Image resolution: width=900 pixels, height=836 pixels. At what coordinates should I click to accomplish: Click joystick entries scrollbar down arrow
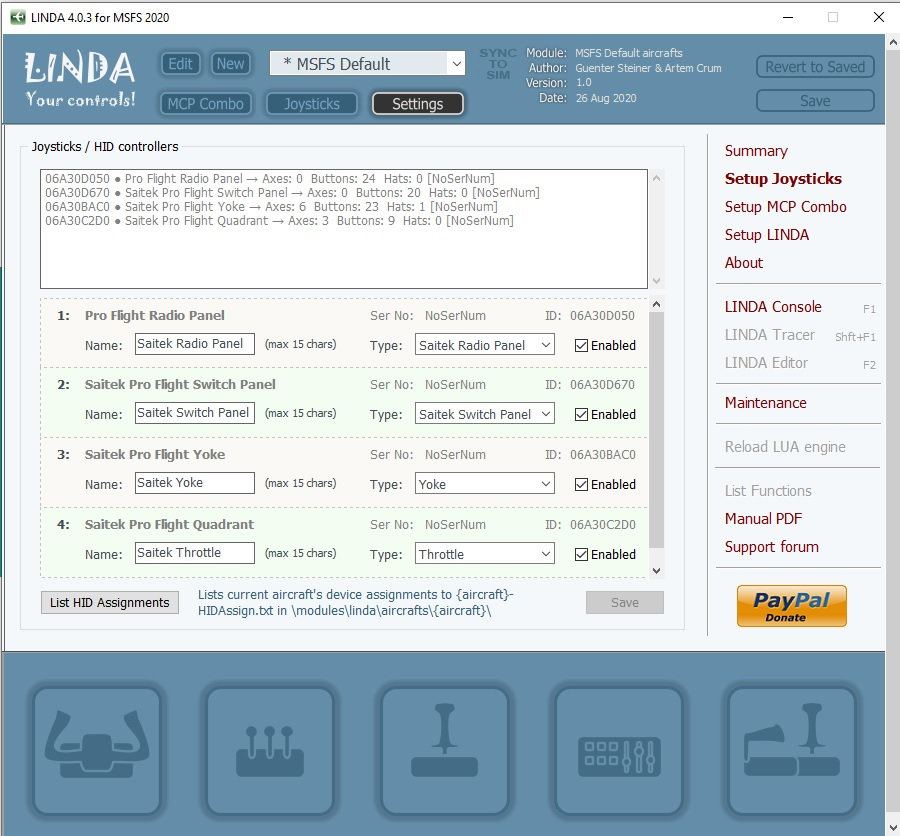pos(657,571)
